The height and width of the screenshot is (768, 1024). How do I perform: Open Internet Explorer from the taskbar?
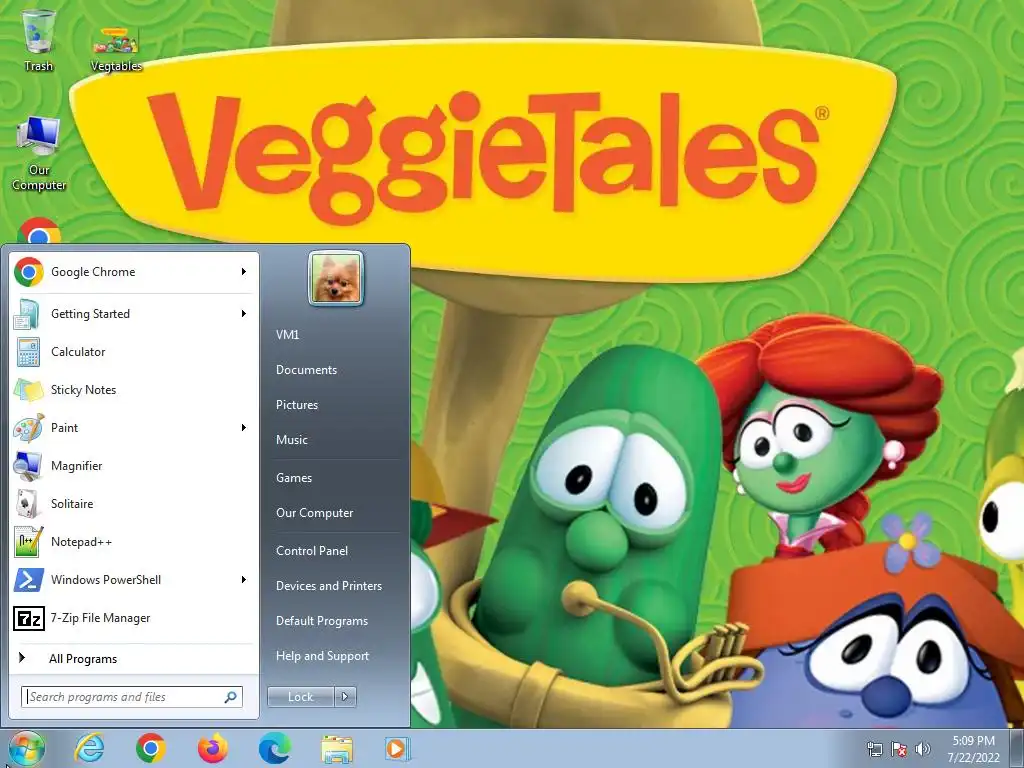(89, 748)
